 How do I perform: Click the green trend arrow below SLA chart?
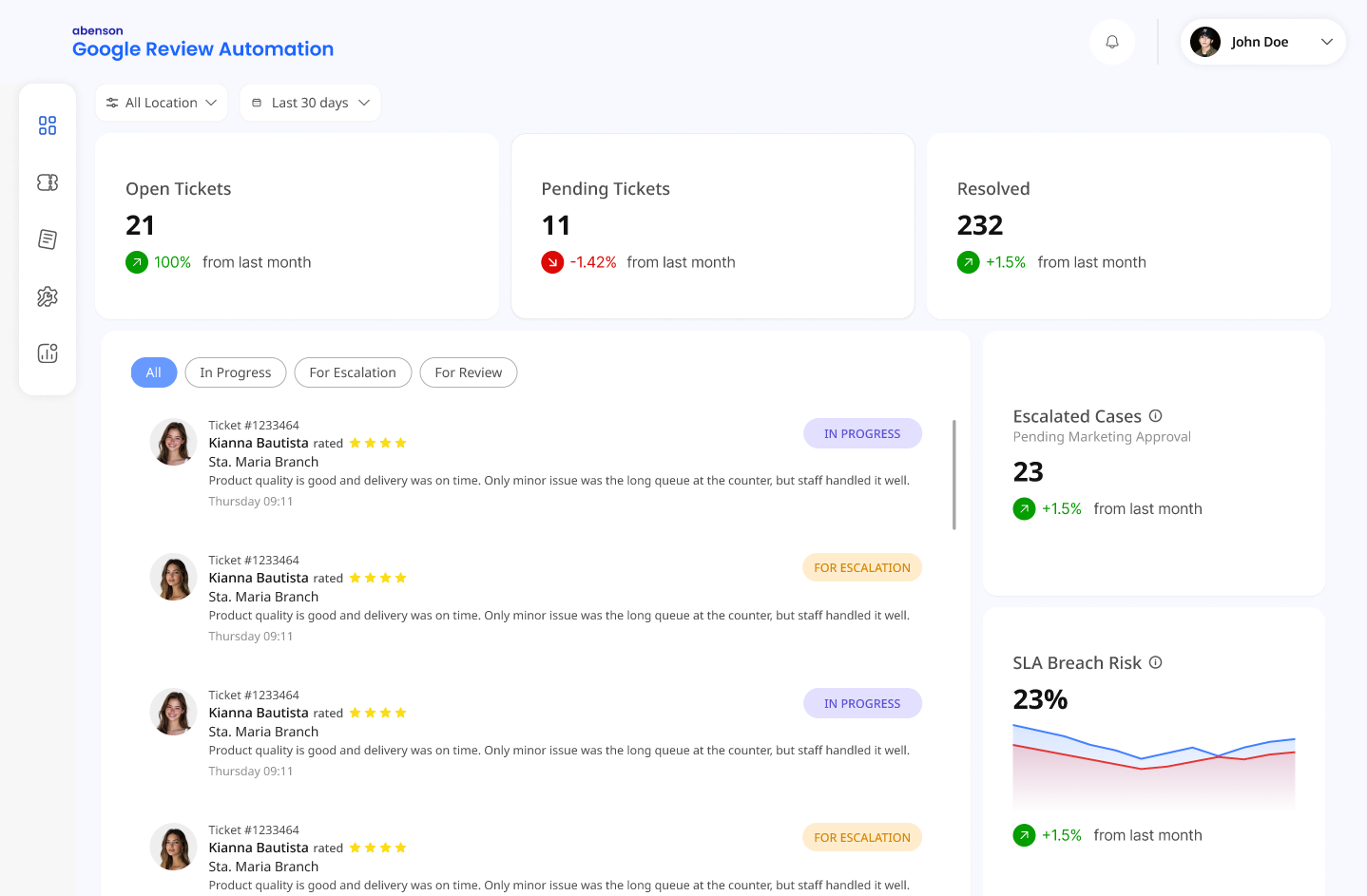[x=1025, y=836]
